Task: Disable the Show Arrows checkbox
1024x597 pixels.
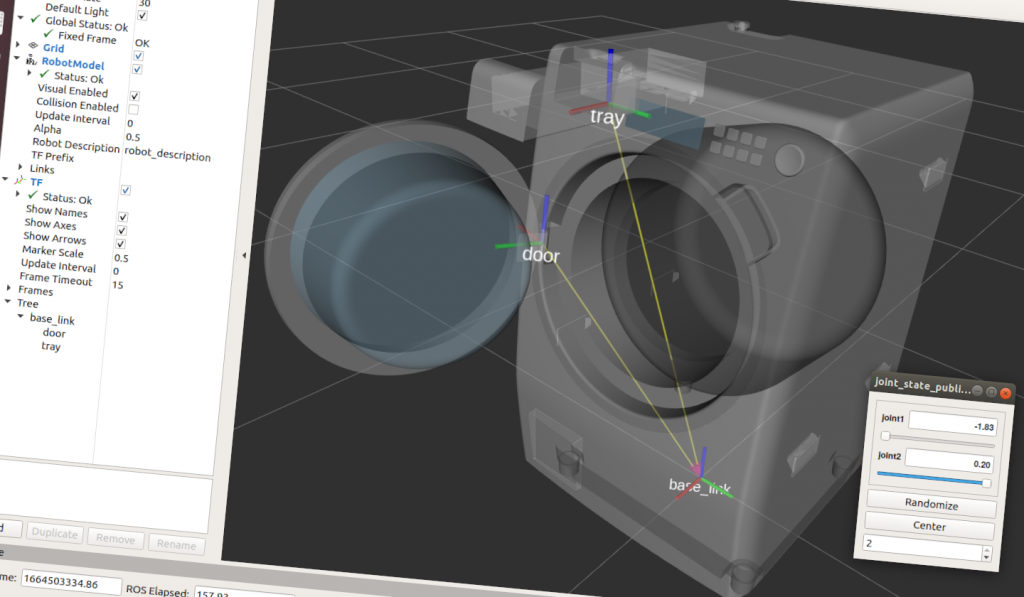Action: 121,244
